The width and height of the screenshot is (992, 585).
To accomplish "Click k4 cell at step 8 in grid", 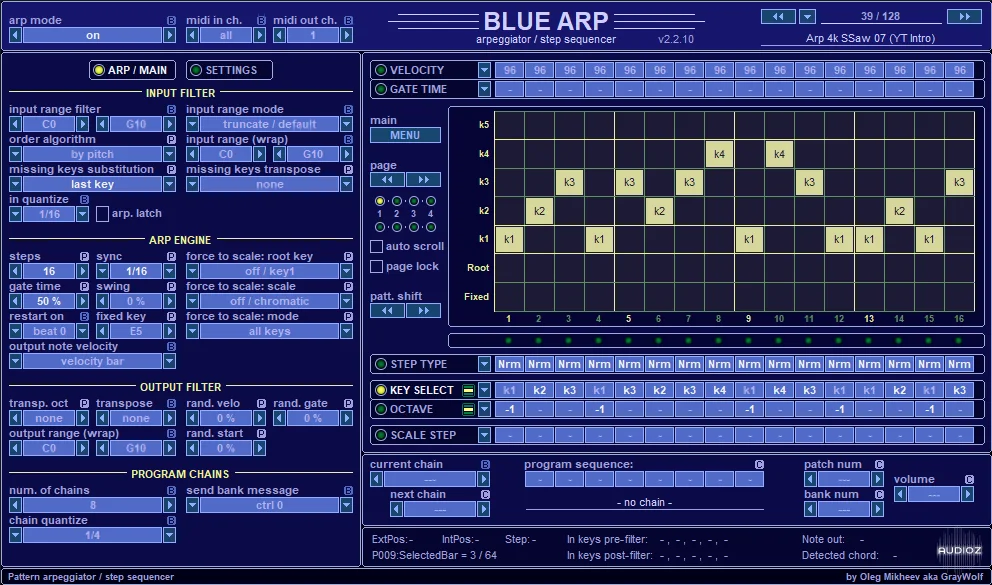I will 719,154.
